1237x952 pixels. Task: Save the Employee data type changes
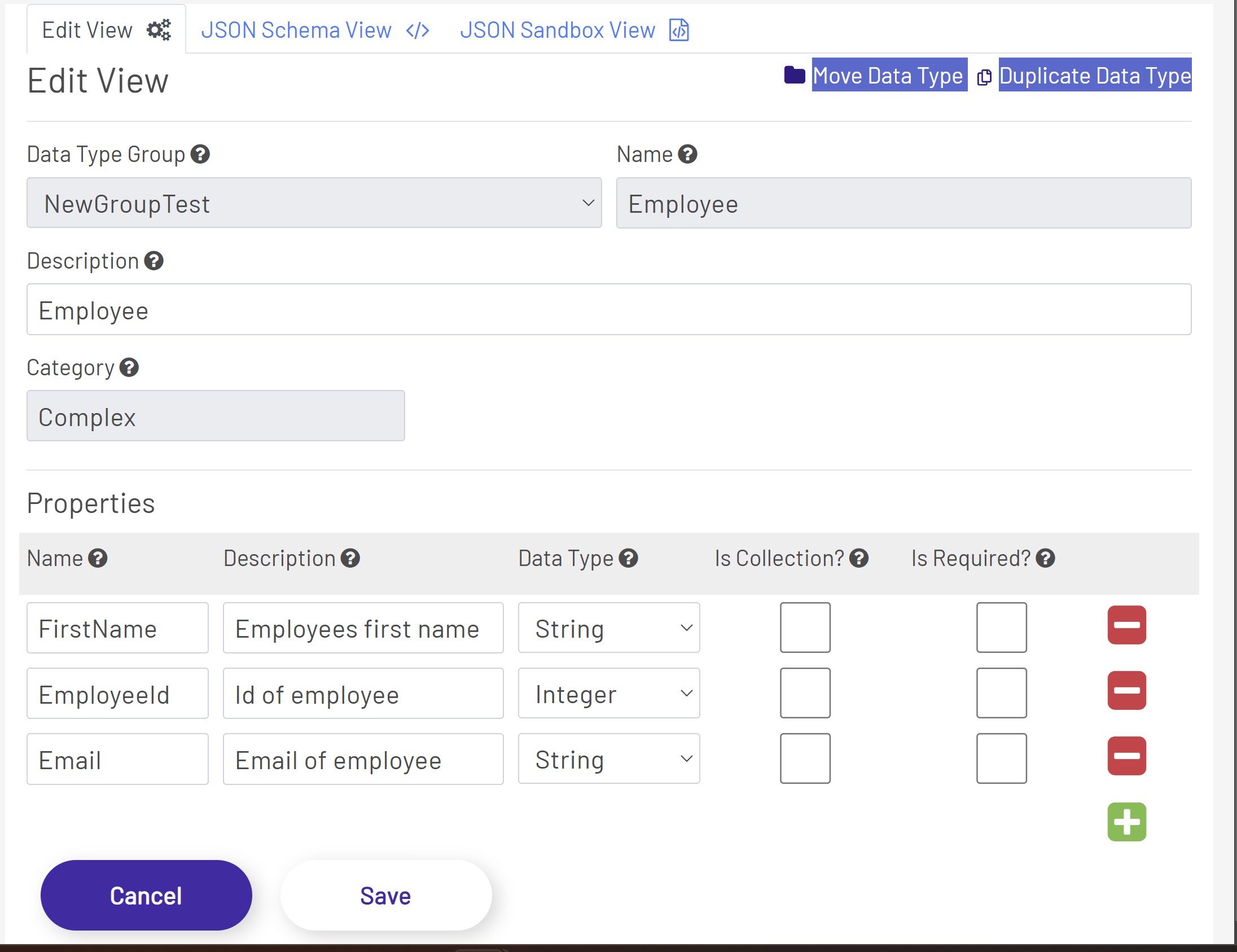385,896
